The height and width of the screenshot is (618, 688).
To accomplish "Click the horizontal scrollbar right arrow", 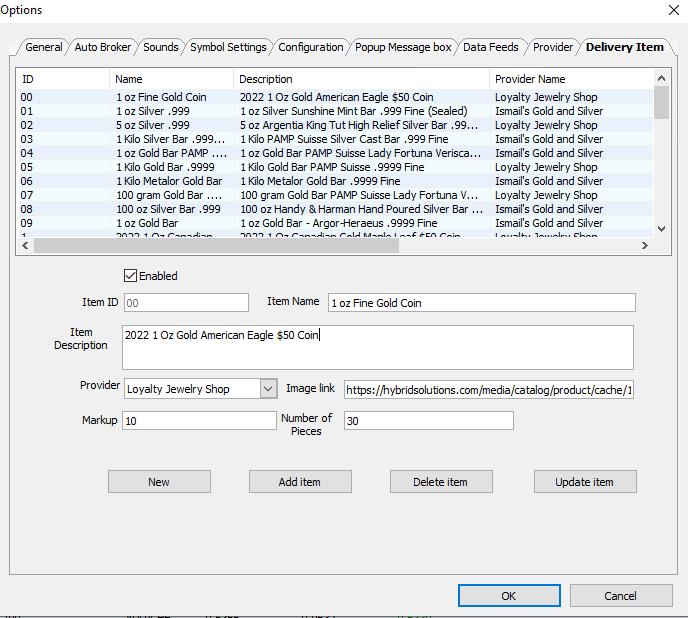I will pos(645,245).
